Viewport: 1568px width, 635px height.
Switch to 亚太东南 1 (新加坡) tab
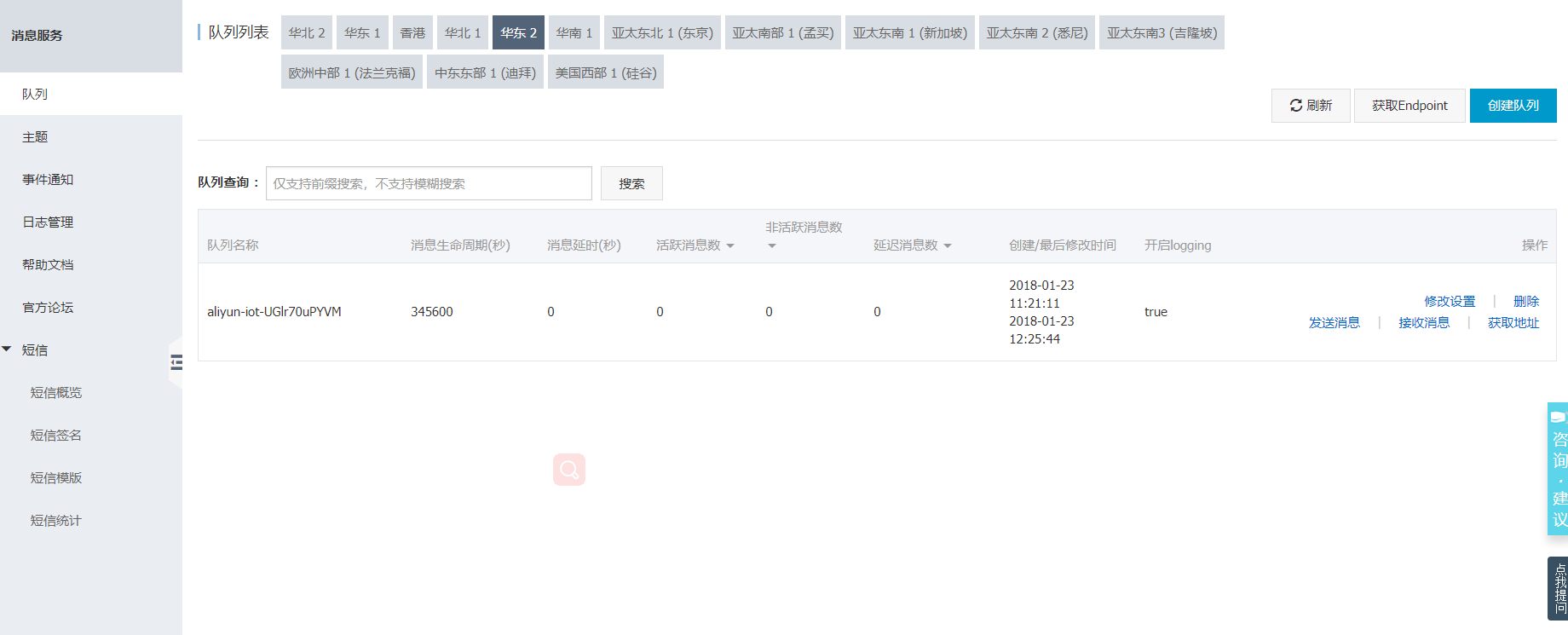[910, 32]
